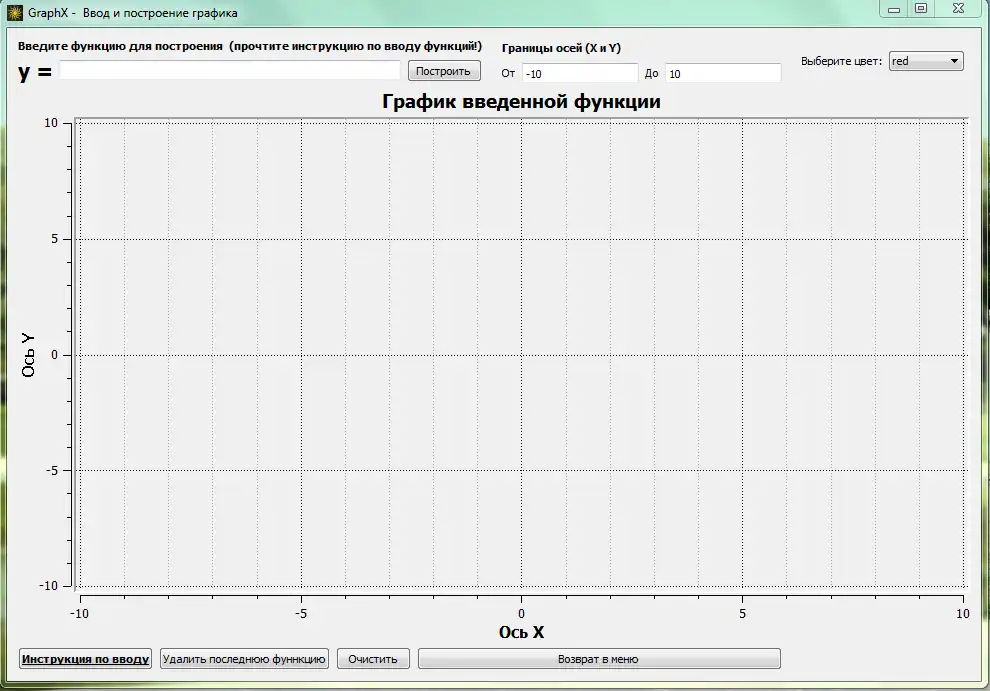The image size is (990, 691).
Task: Click the Ось X axis label
Action: tap(522, 632)
